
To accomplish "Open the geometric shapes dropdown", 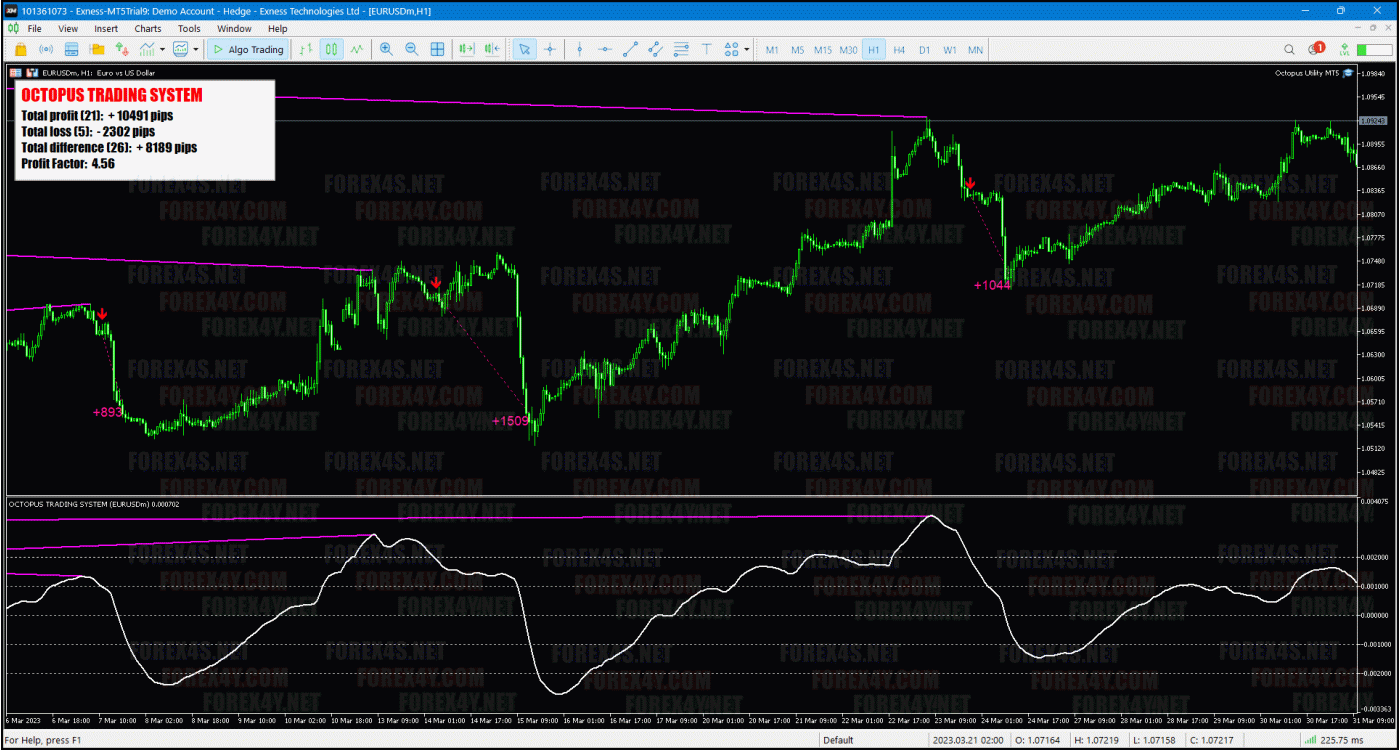I will click(x=745, y=48).
